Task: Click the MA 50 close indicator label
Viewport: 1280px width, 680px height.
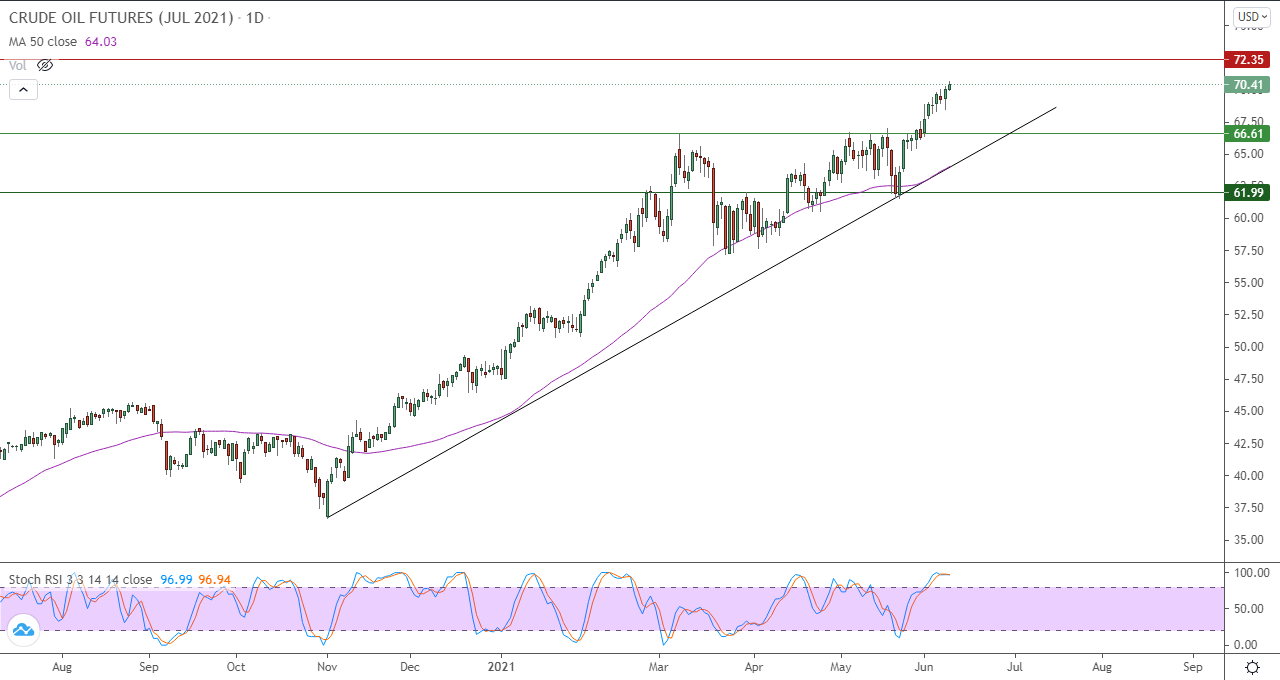Action: [x=42, y=41]
